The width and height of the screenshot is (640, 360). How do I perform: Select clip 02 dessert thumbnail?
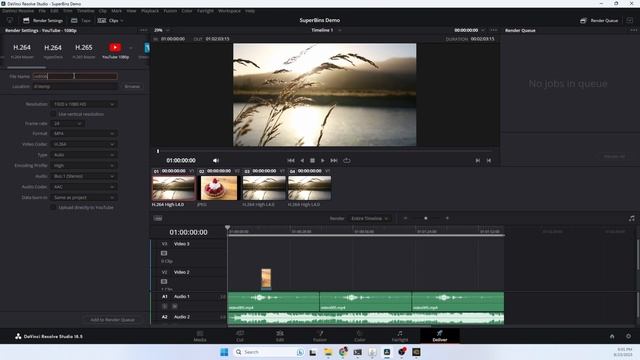click(219, 188)
